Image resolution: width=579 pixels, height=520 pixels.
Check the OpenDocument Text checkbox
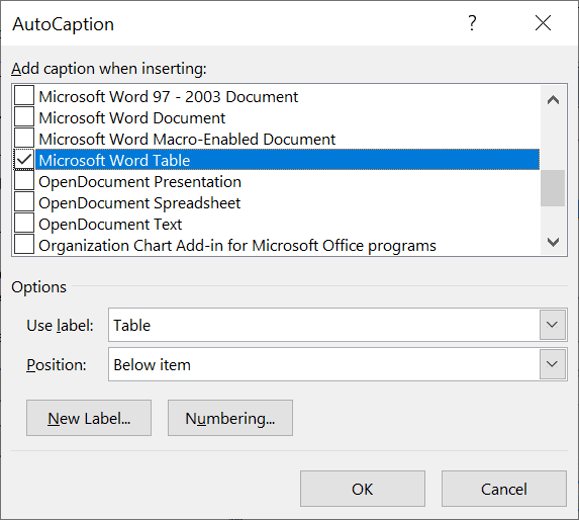point(24,224)
